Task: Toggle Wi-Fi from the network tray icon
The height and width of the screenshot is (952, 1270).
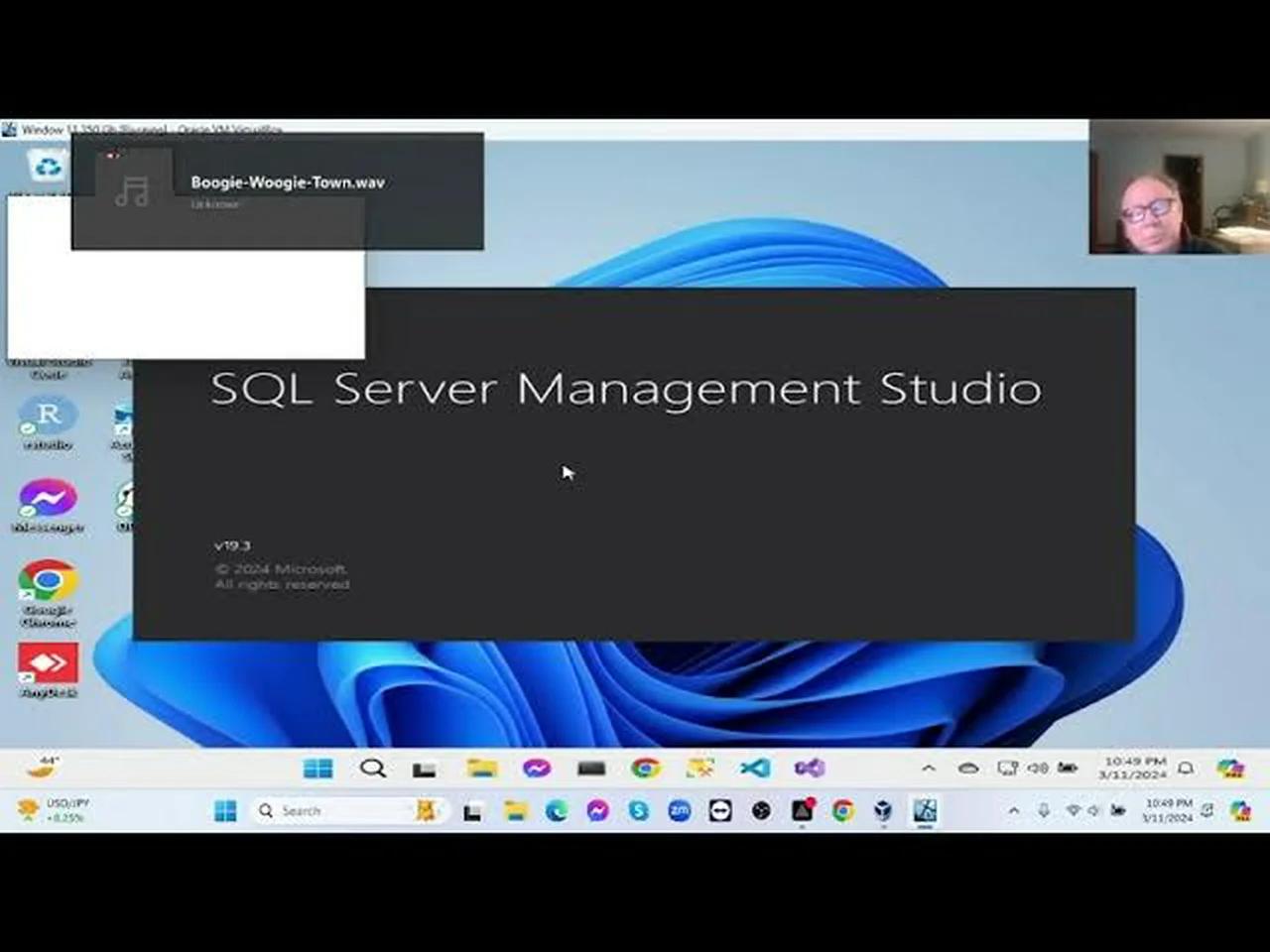Action: click(1074, 810)
